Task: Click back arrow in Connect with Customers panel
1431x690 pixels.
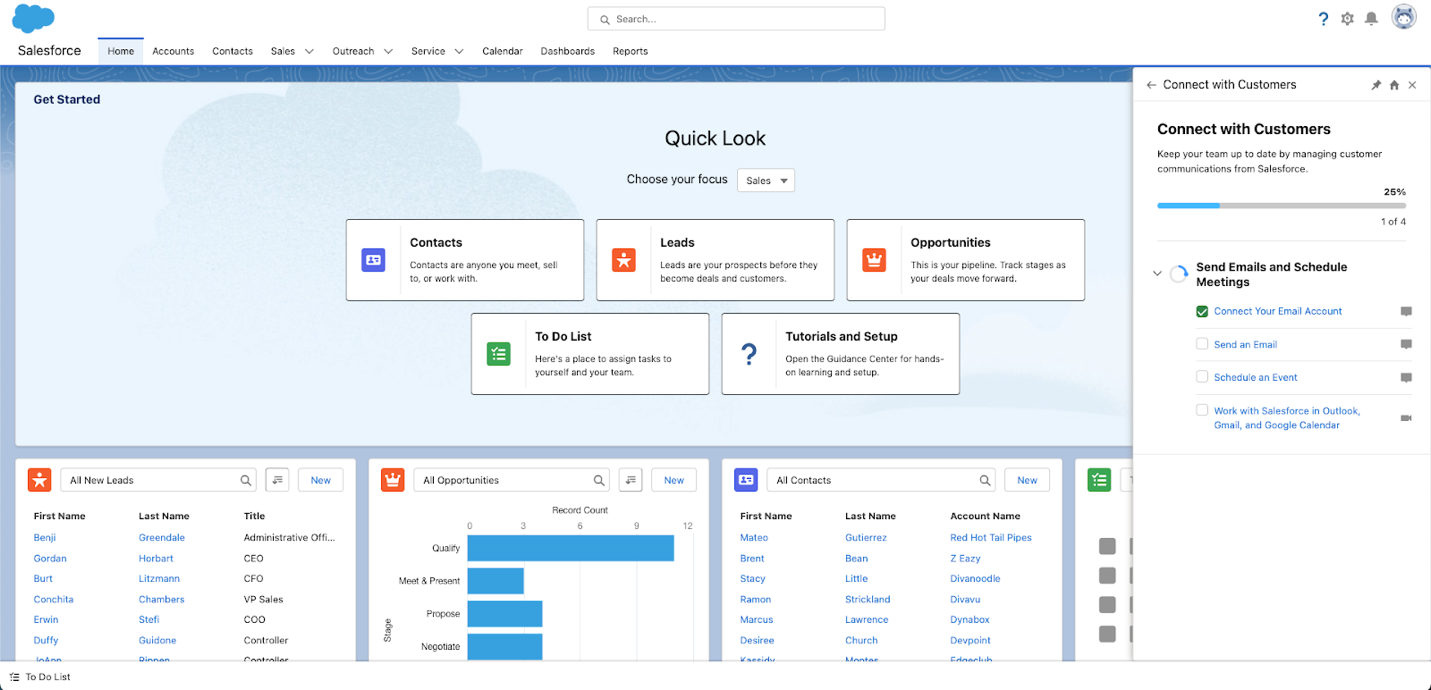Action: point(1151,85)
